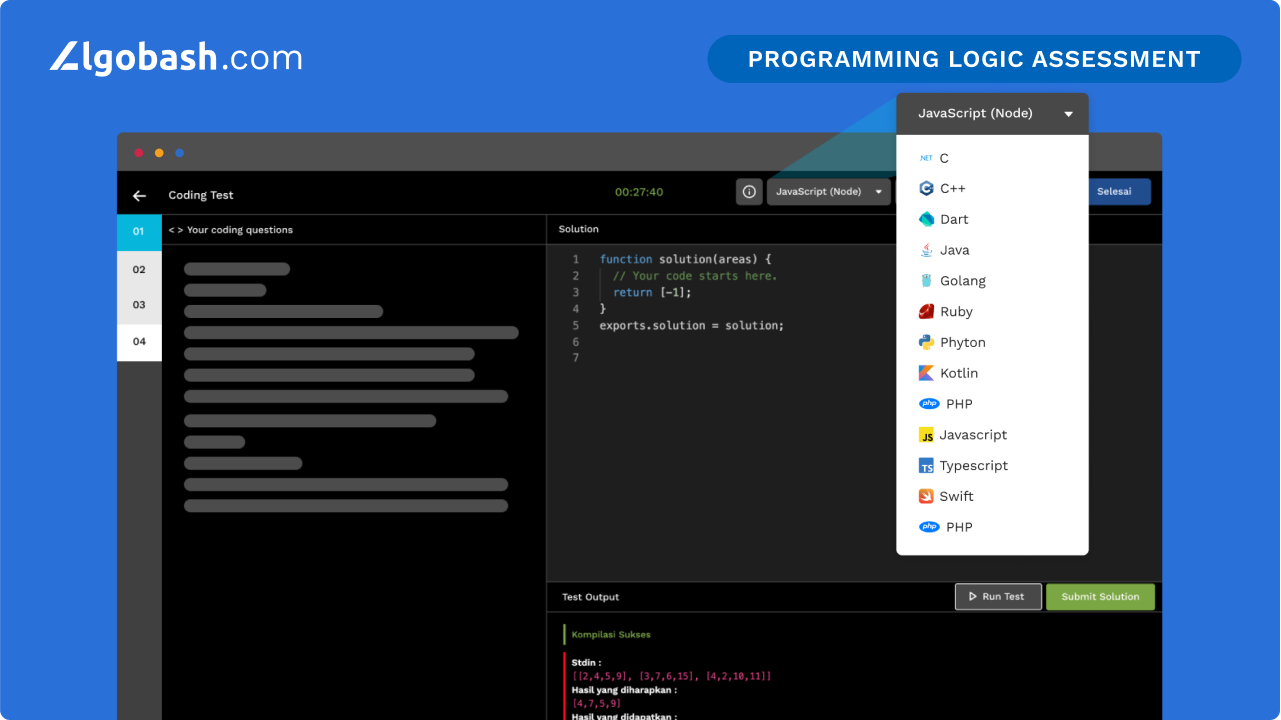Click the Kotlin logo icon
1281x720 pixels.
coord(926,373)
